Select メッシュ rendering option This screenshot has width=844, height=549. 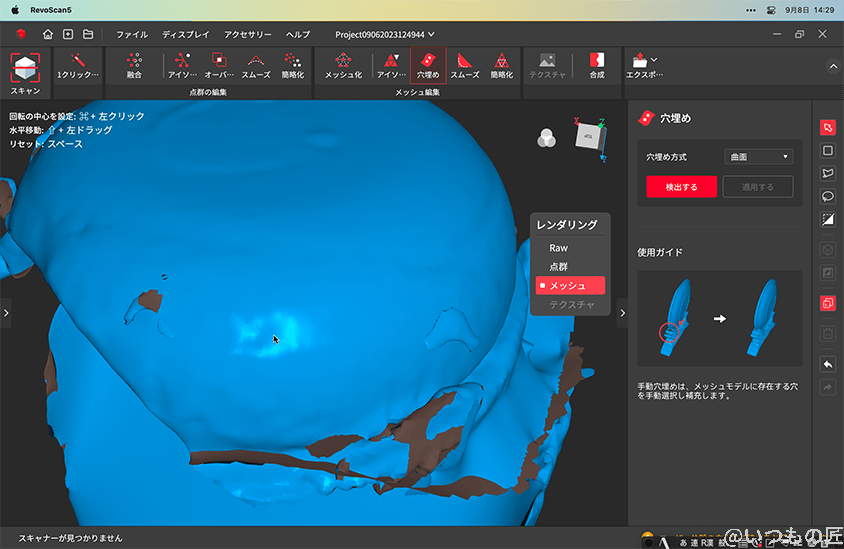(x=570, y=286)
